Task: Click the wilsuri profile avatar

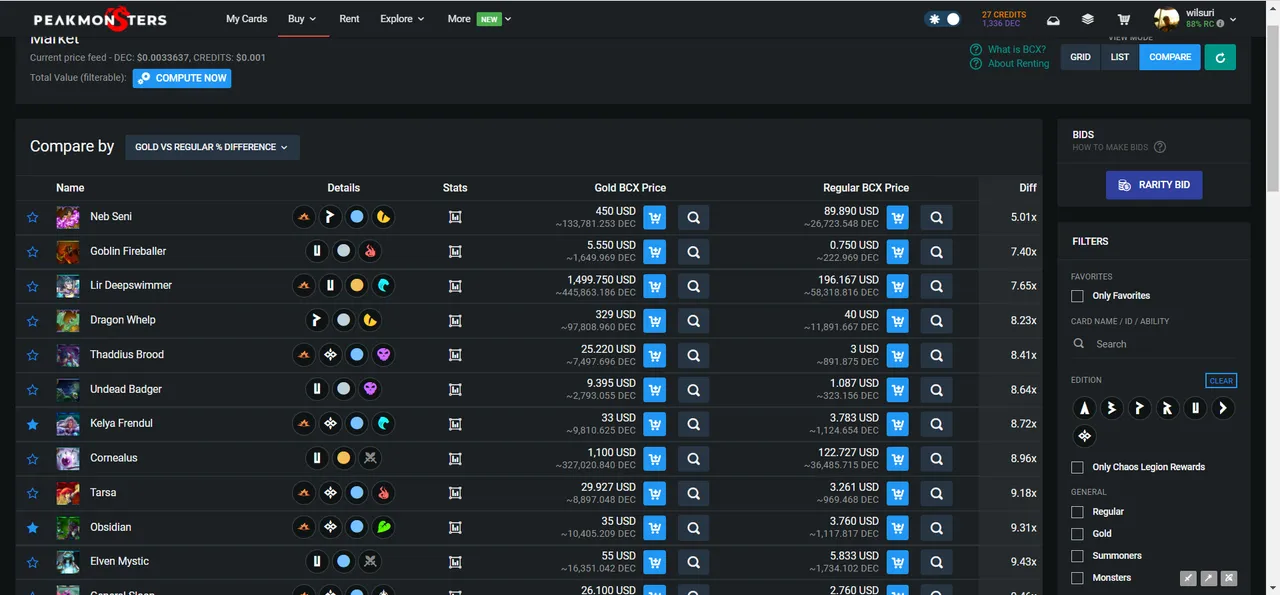Action: point(1166,19)
